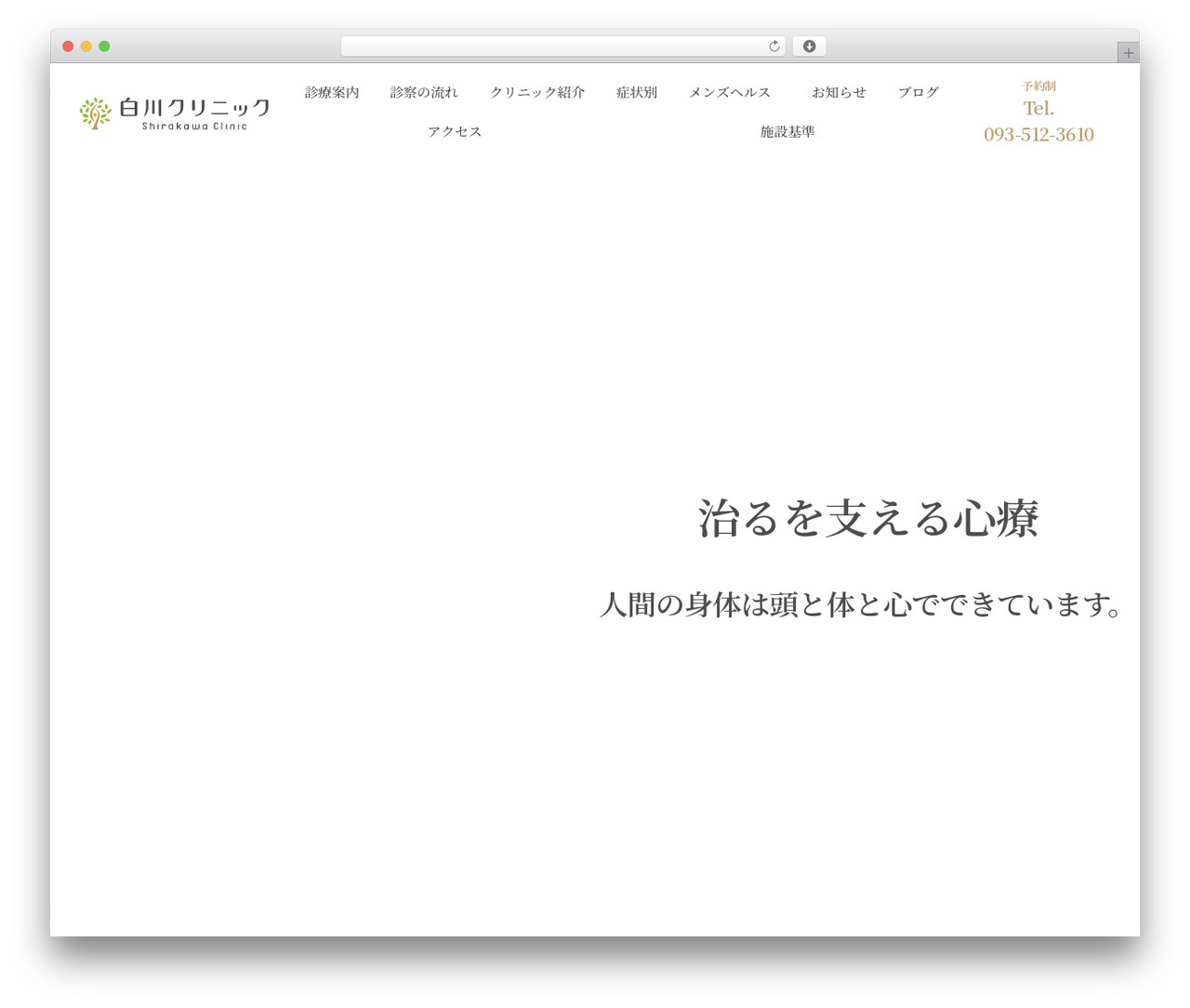Viewport: 1190px width, 1008px height.
Task: Minimize the browser window
Action: pos(86,46)
